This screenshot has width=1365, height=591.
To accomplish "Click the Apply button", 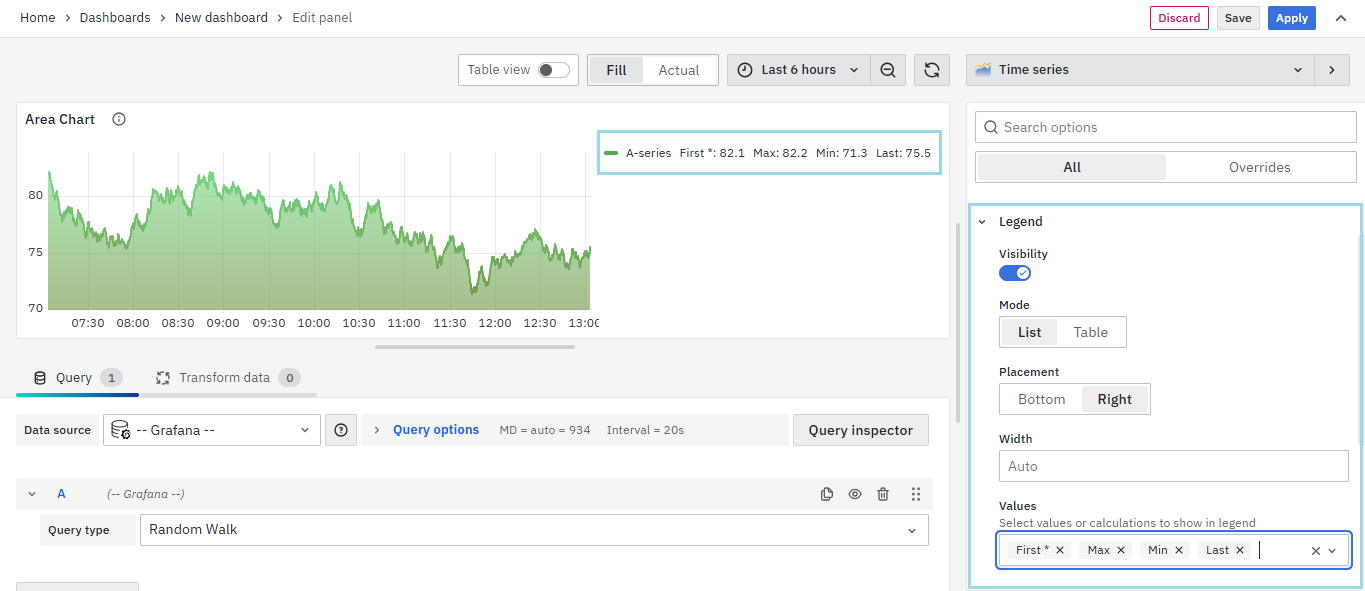I will pos(1291,18).
